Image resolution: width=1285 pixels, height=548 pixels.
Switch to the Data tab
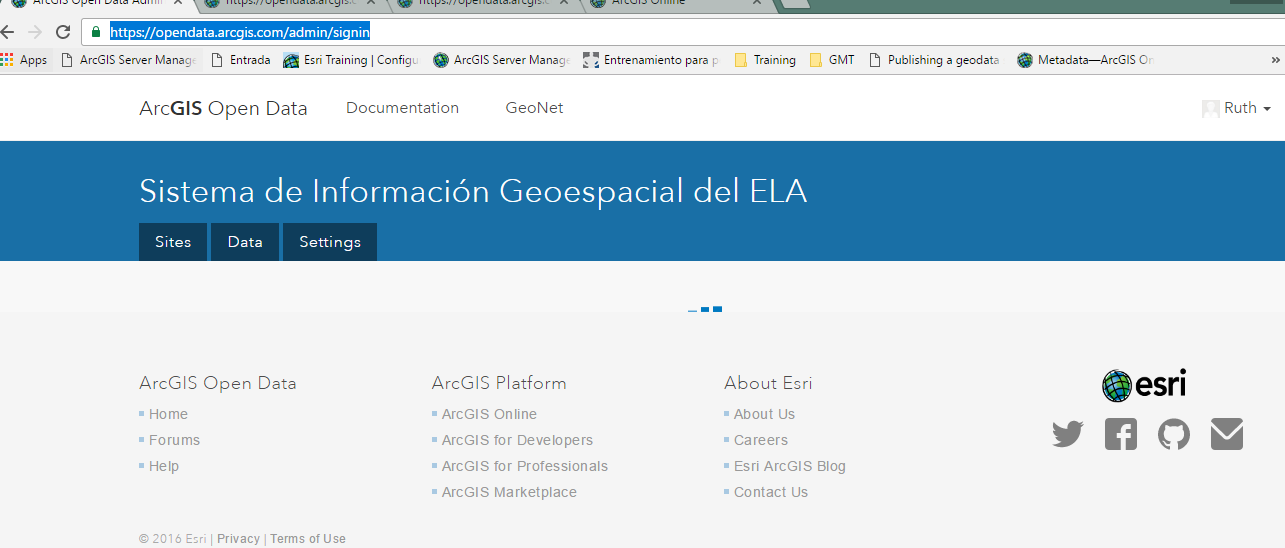(245, 242)
